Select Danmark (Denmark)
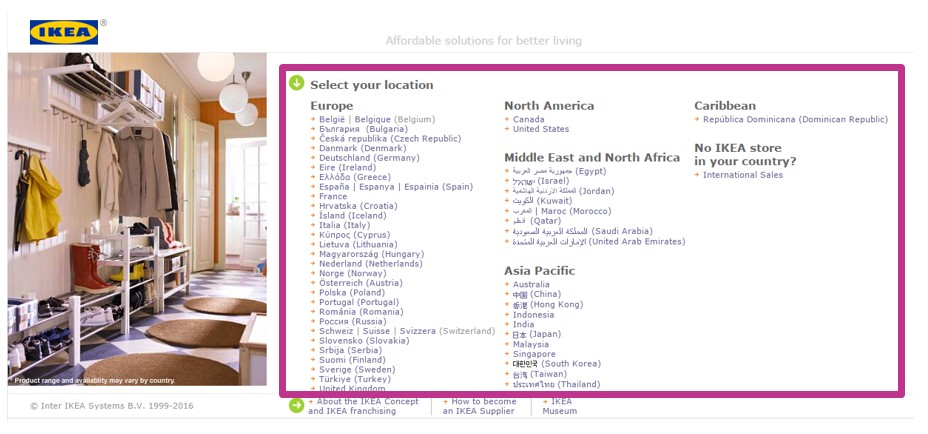The image size is (928, 434). tap(363, 148)
